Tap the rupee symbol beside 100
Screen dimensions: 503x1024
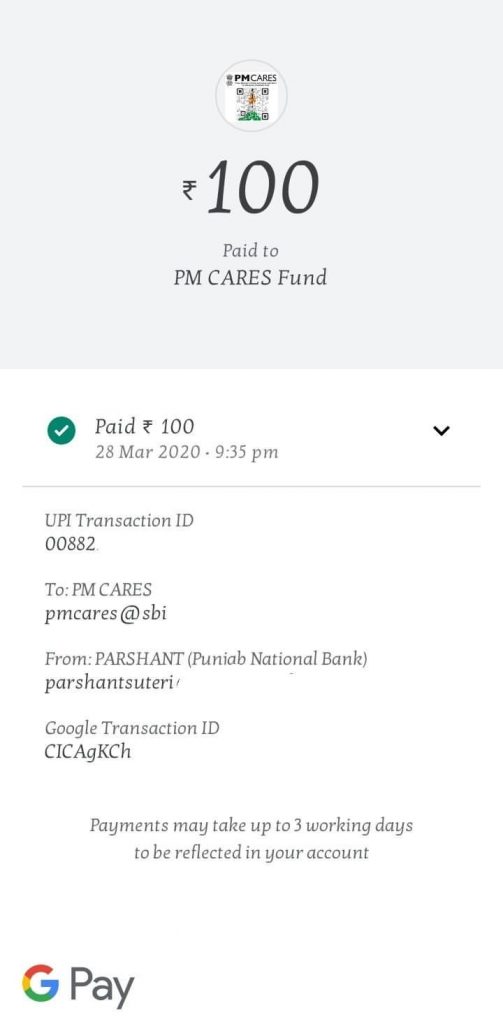189,190
